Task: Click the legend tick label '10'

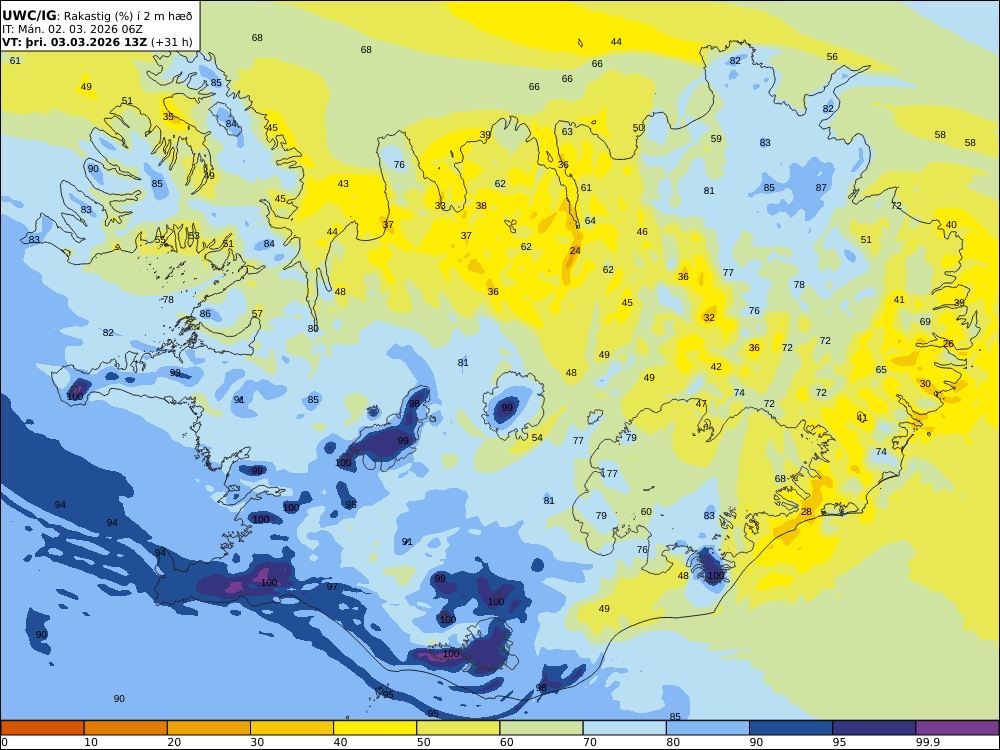Action: [x=91, y=742]
